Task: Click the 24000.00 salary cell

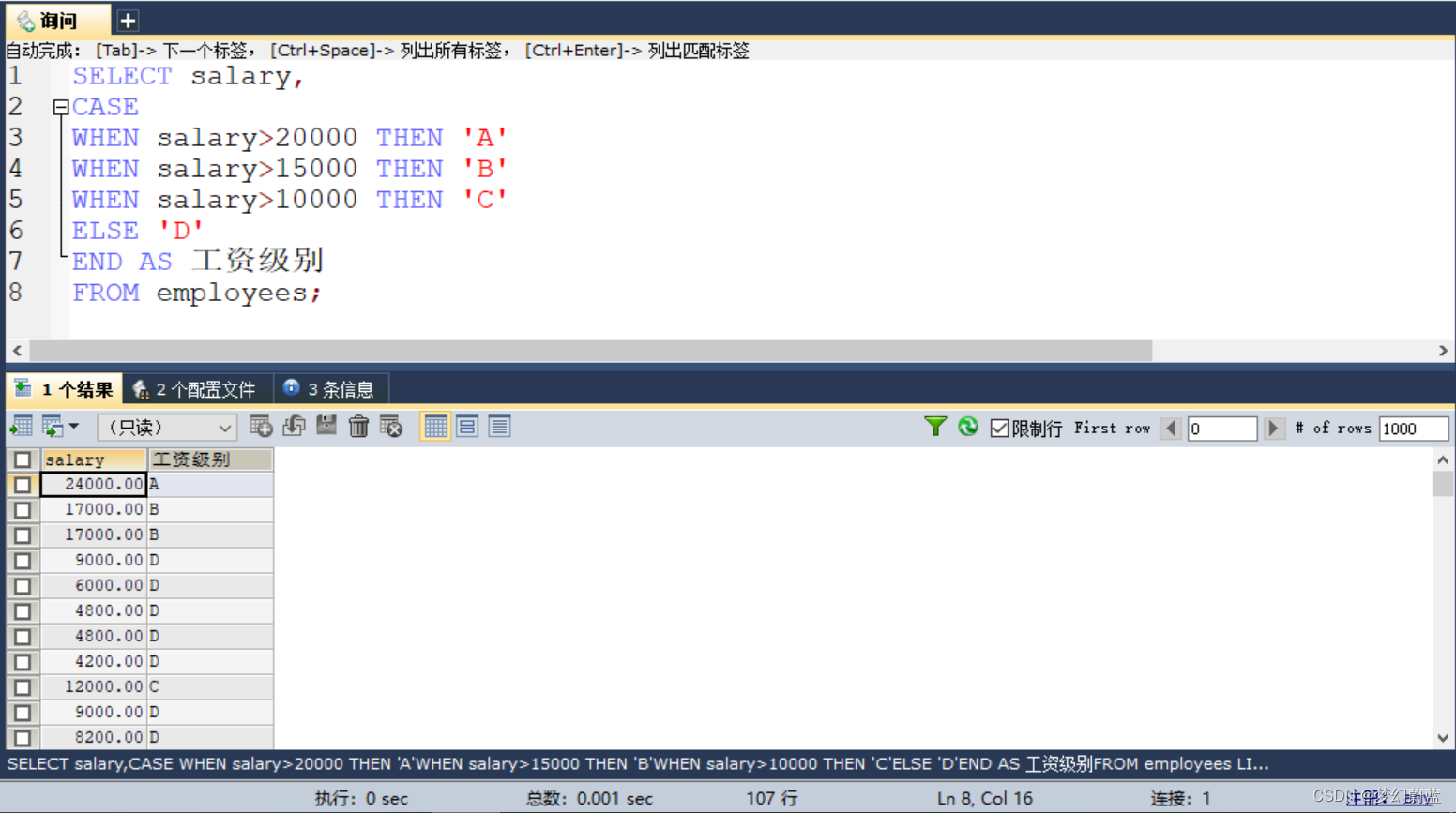Action: (x=94, y=485)
